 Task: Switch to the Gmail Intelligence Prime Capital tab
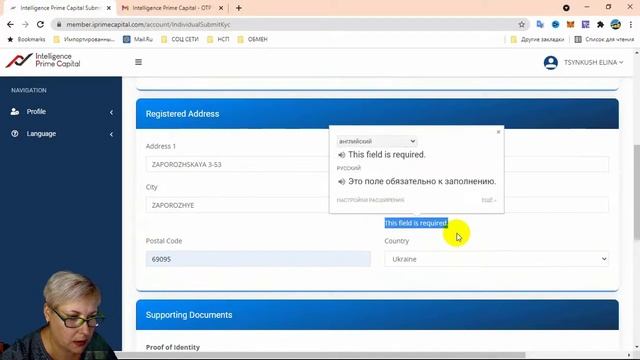coord(171,8)
